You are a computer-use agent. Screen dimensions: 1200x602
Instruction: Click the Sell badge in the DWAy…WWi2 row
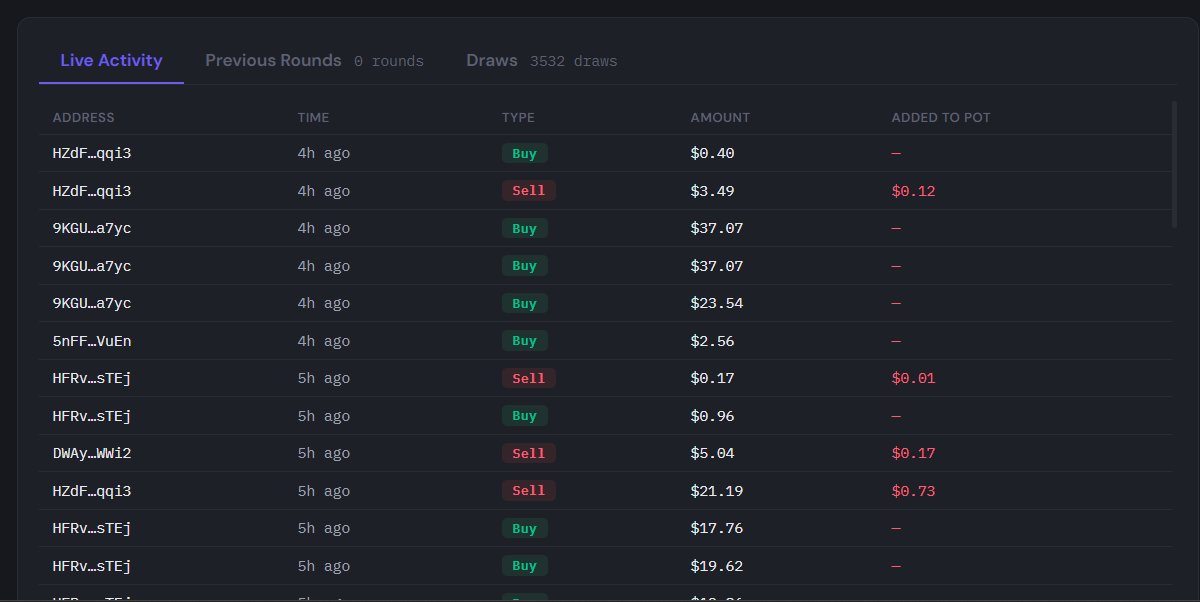pos(529,453)
